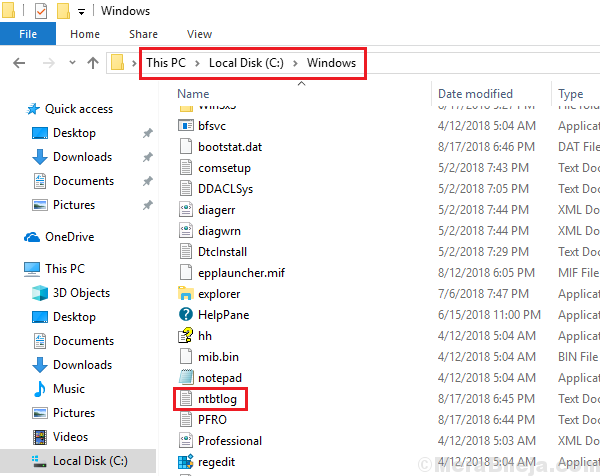This screenshot has width=600, height=476.
Task: Select Quick access in navigation pane
Action: [79, 109]
